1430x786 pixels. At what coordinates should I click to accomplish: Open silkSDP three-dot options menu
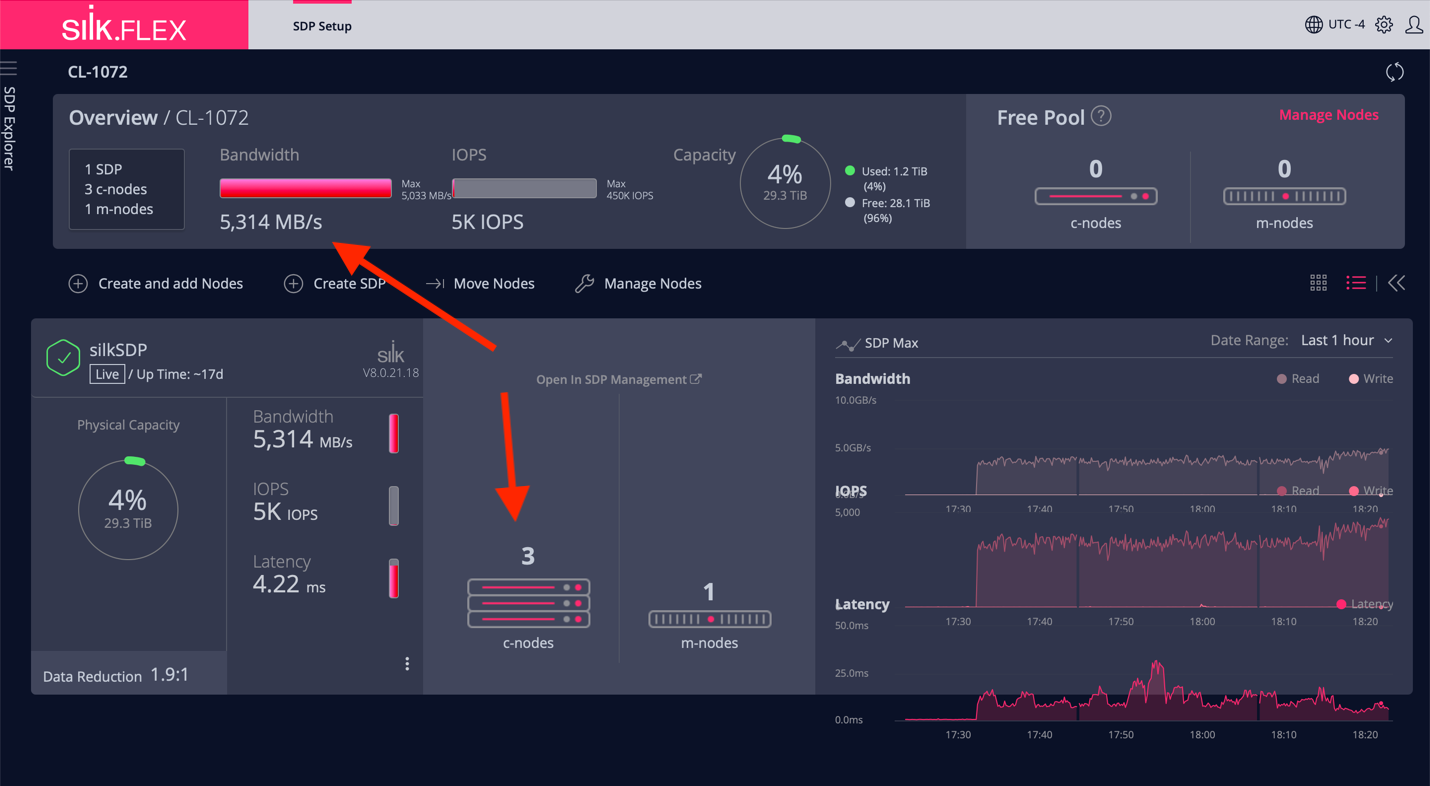click(x=407, y=664)
